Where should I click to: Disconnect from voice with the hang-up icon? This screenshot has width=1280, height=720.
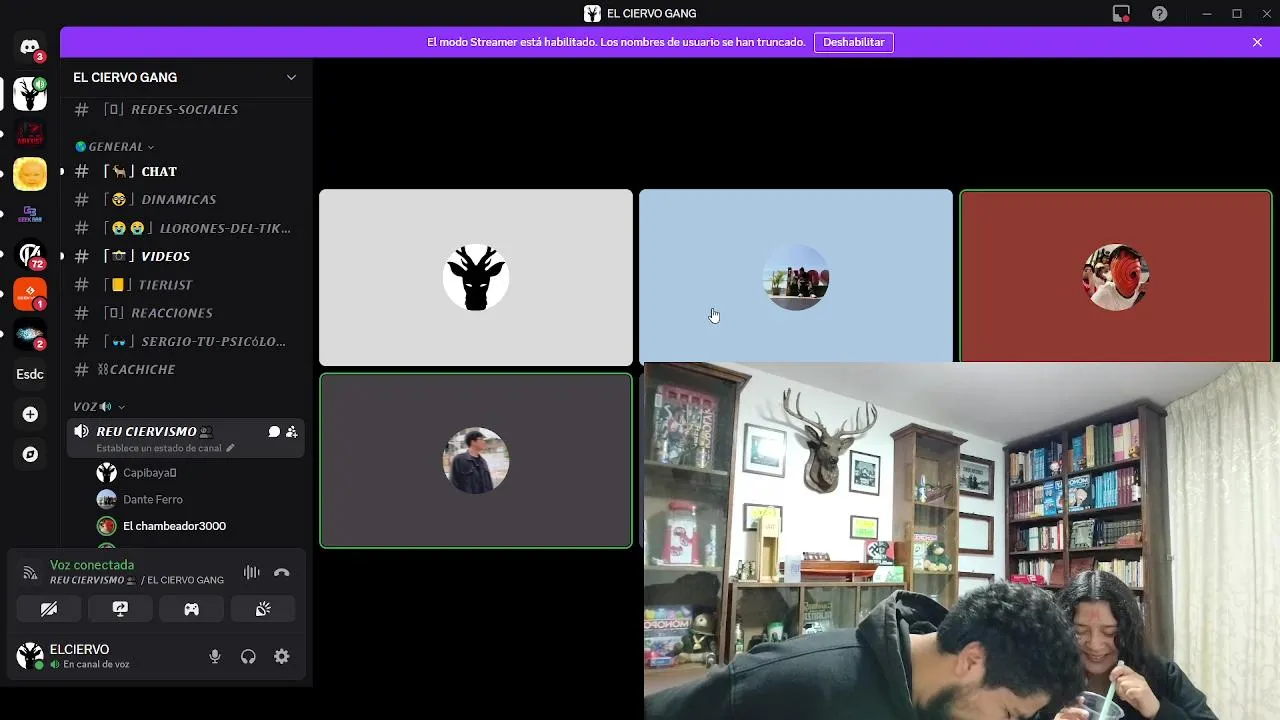[282, 572]
